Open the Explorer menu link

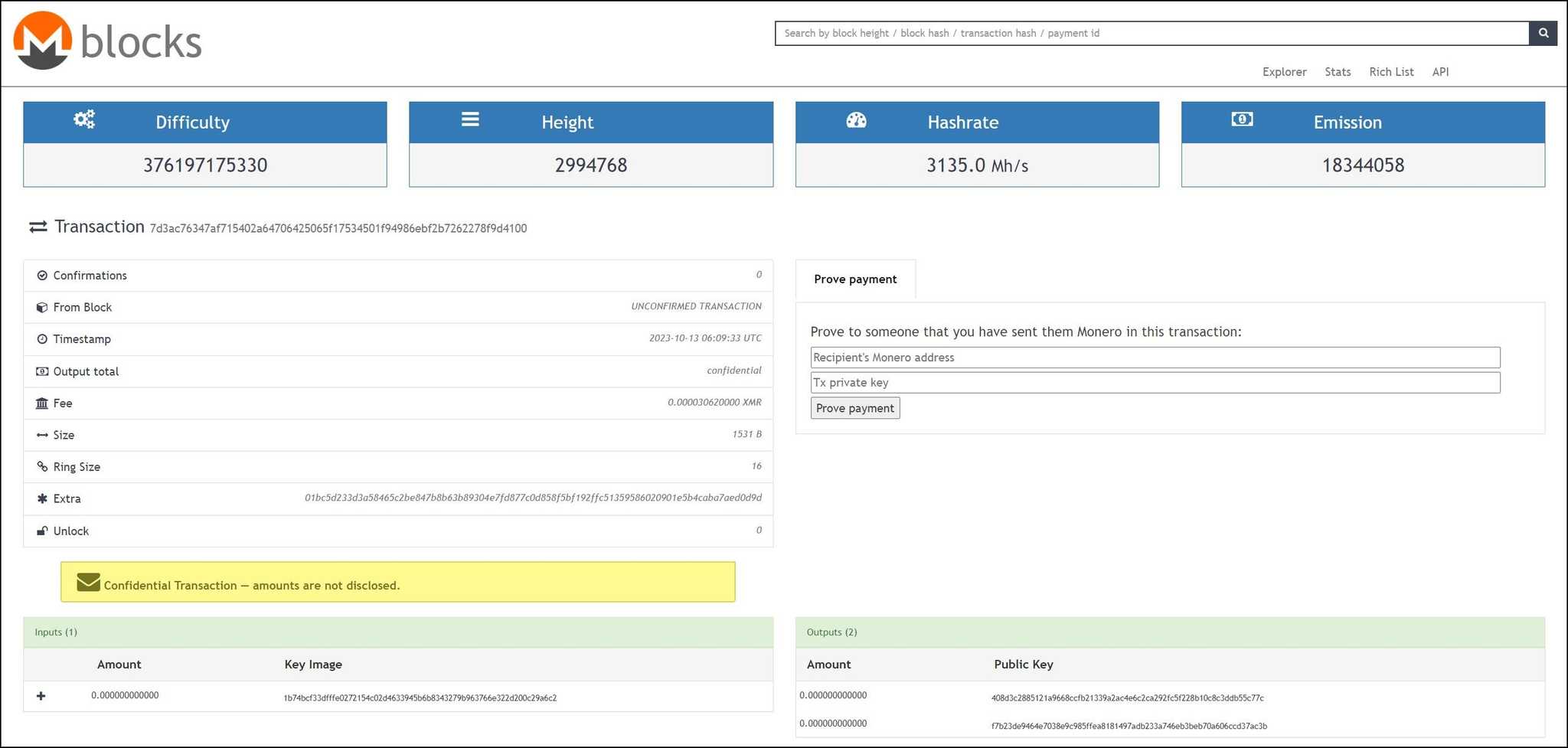click(1284, 72)
